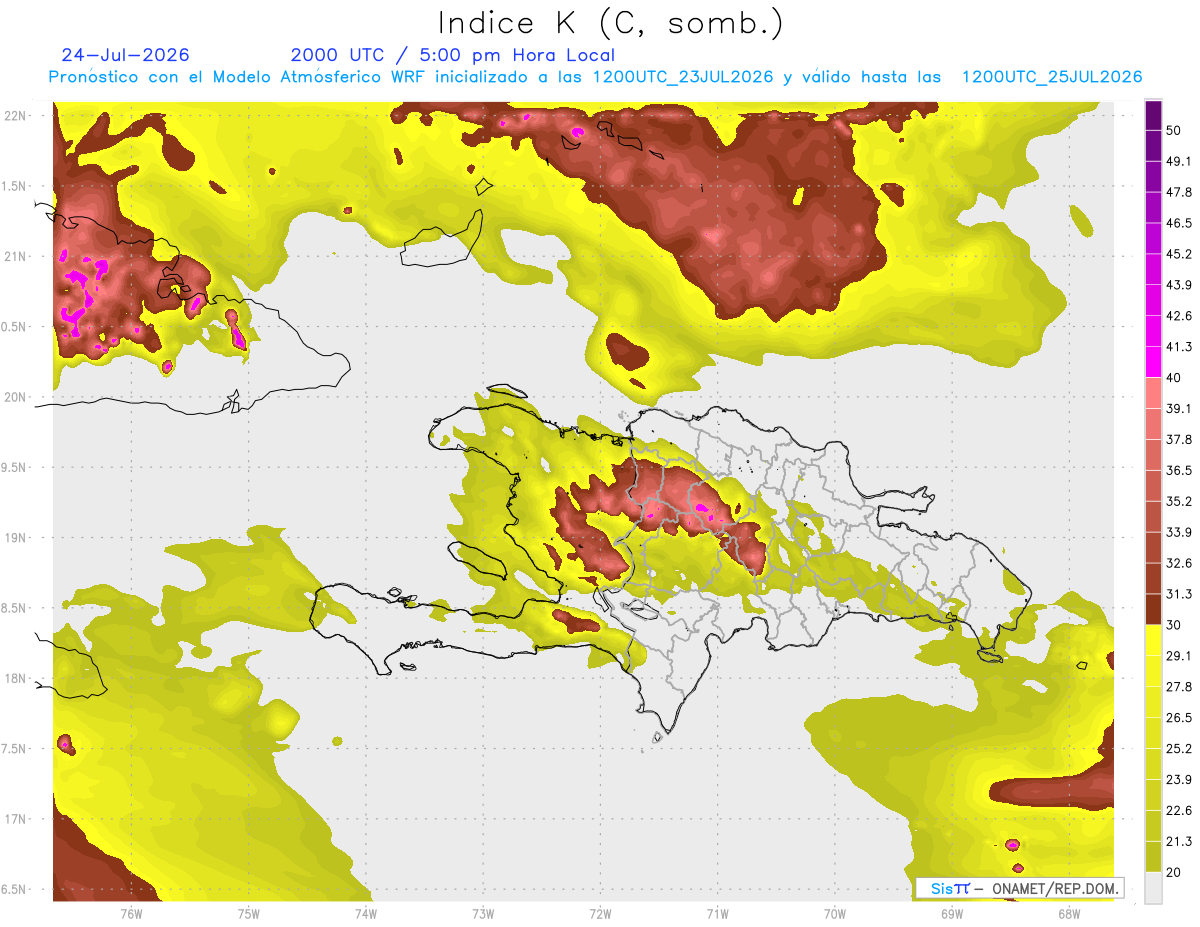This screenshot has width=1200, height=927.
Task: Click the colorbar value "47.8"
Action: click(1179, 192)
